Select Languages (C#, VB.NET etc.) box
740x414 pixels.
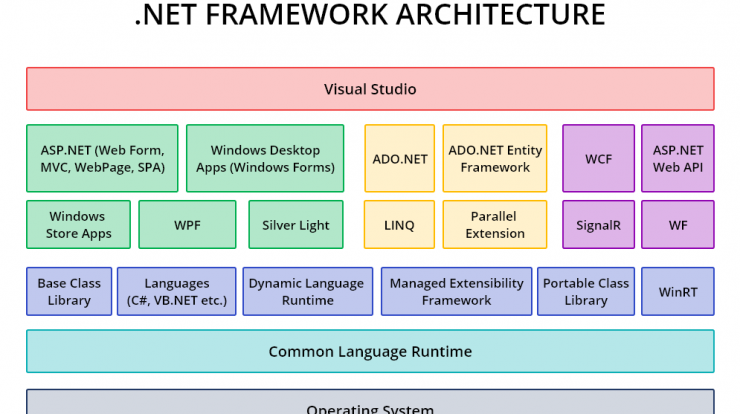[177, 291]
